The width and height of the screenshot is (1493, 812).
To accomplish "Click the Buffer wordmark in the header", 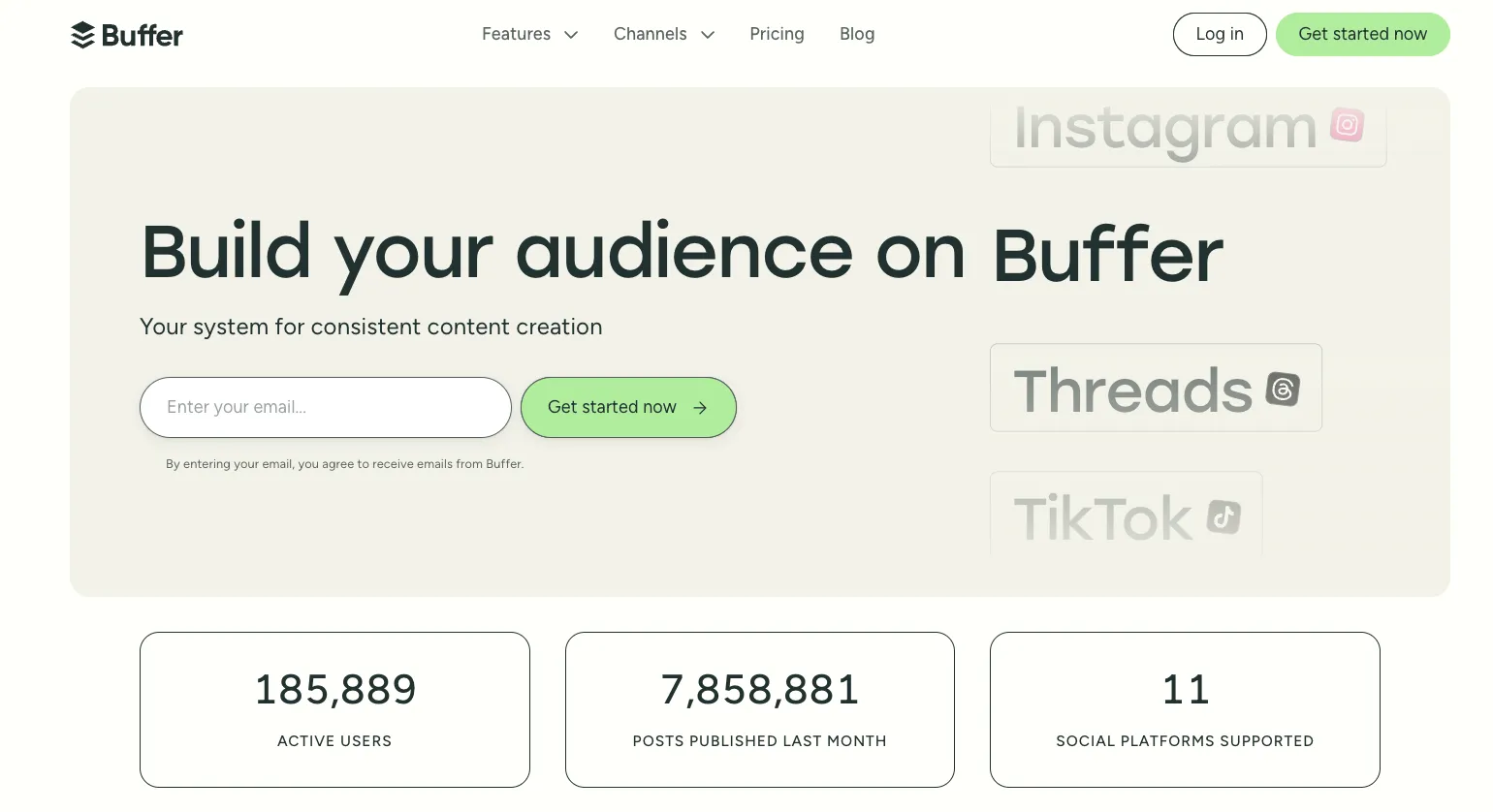I will (x=143, y=35).
